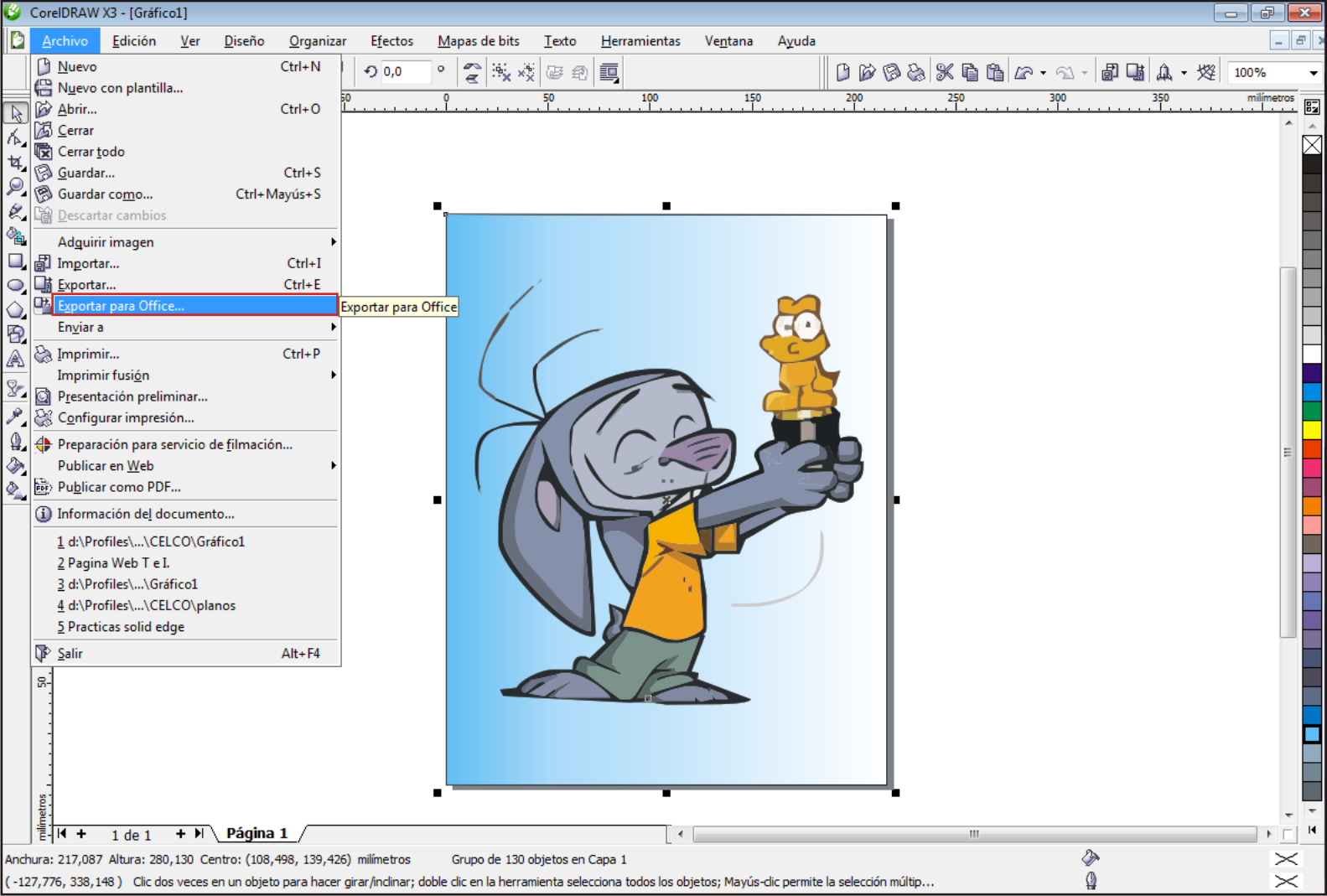1327x896 pixels.
Task: Select the Ellipse tool
Action: point(16,285)
